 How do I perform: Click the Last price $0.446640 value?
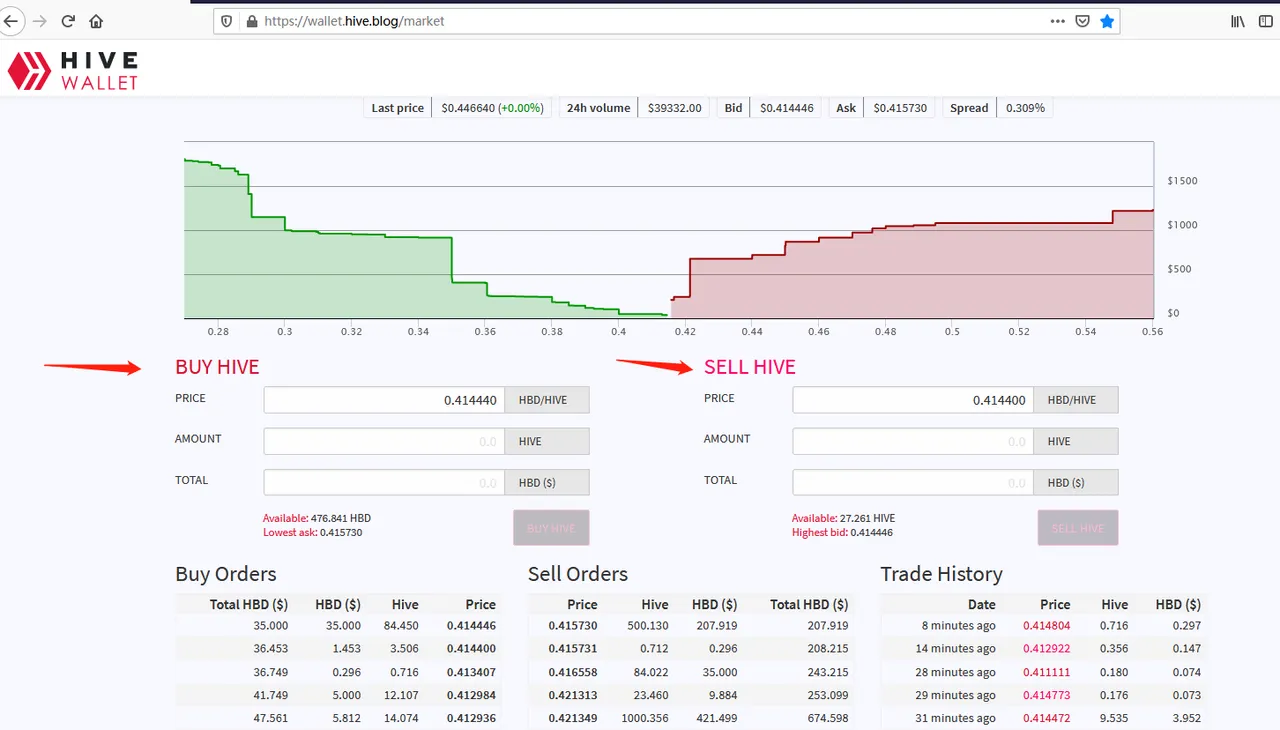493,108
